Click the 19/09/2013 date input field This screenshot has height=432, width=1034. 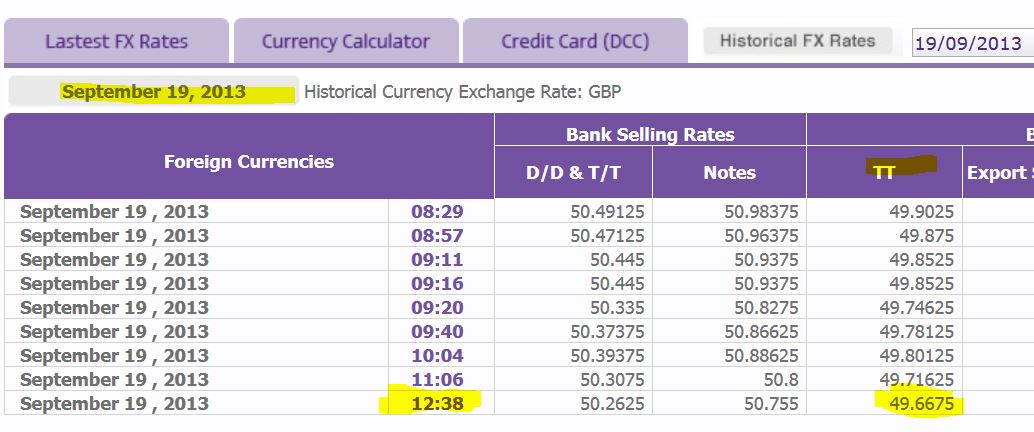click(x=973, y=44)
